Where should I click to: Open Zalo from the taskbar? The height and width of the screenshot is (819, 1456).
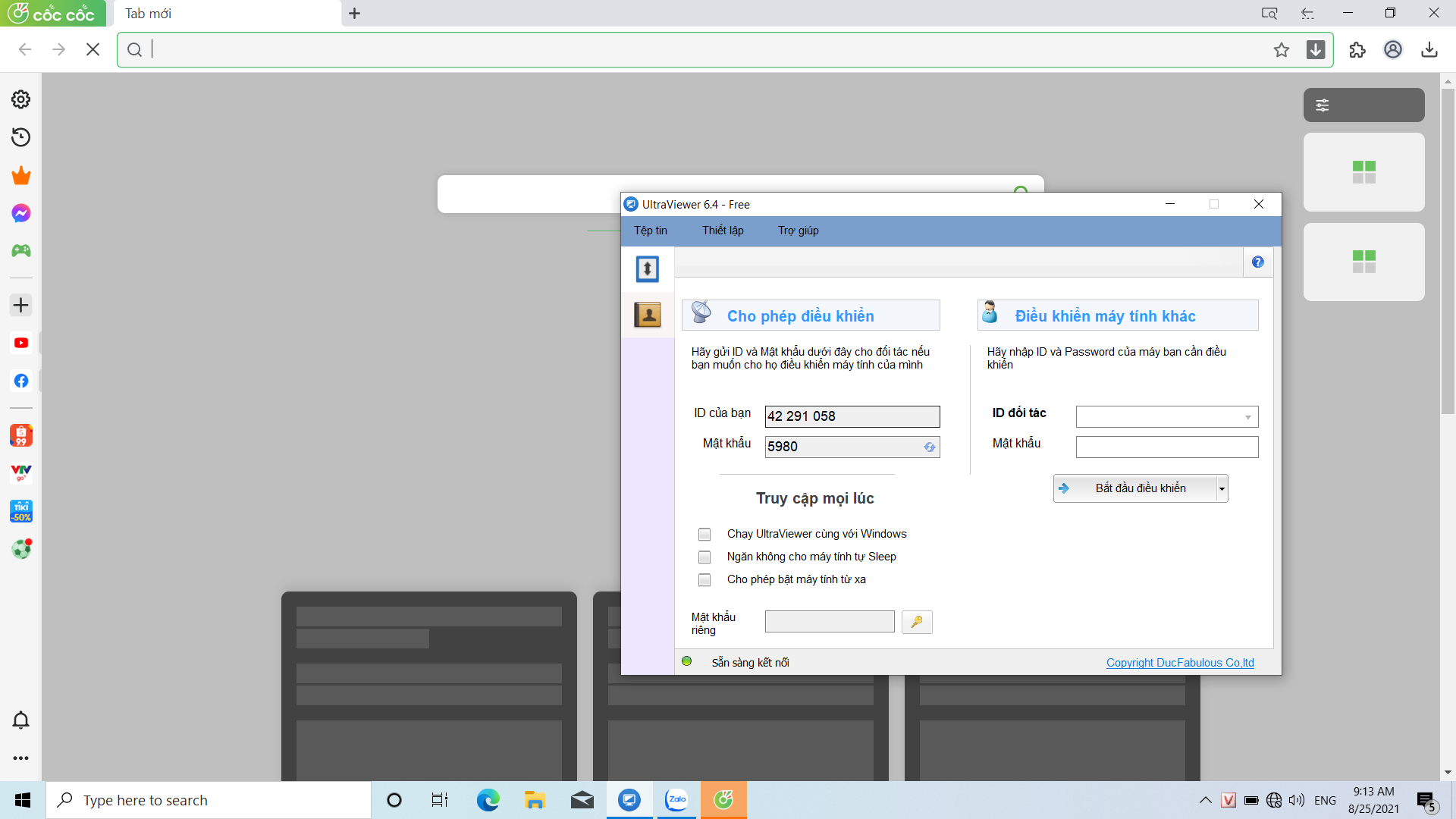pyautogui.click(x=676, y=800)
